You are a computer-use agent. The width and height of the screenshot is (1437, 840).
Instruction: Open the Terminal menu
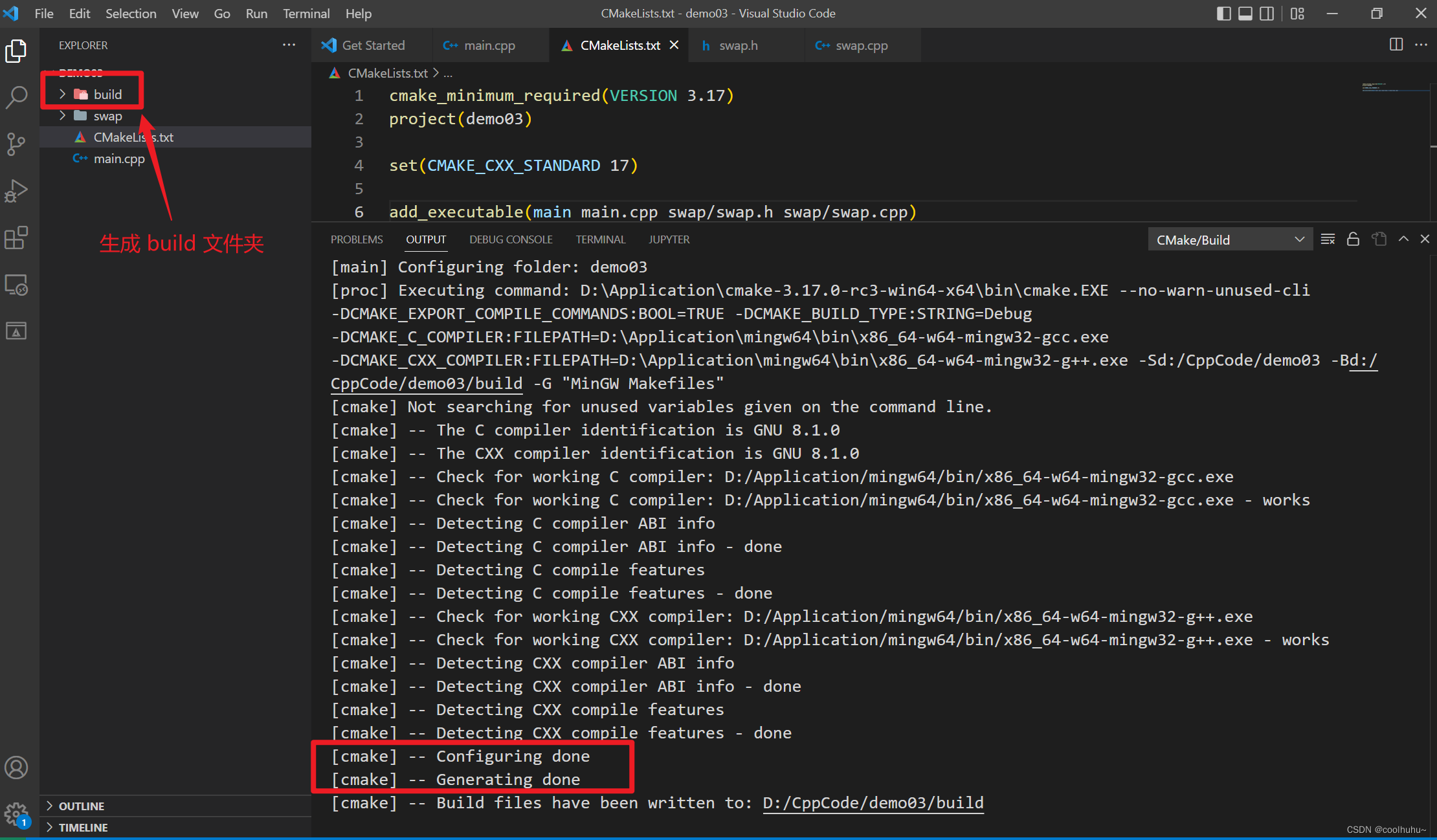click(x=306, y=14)
